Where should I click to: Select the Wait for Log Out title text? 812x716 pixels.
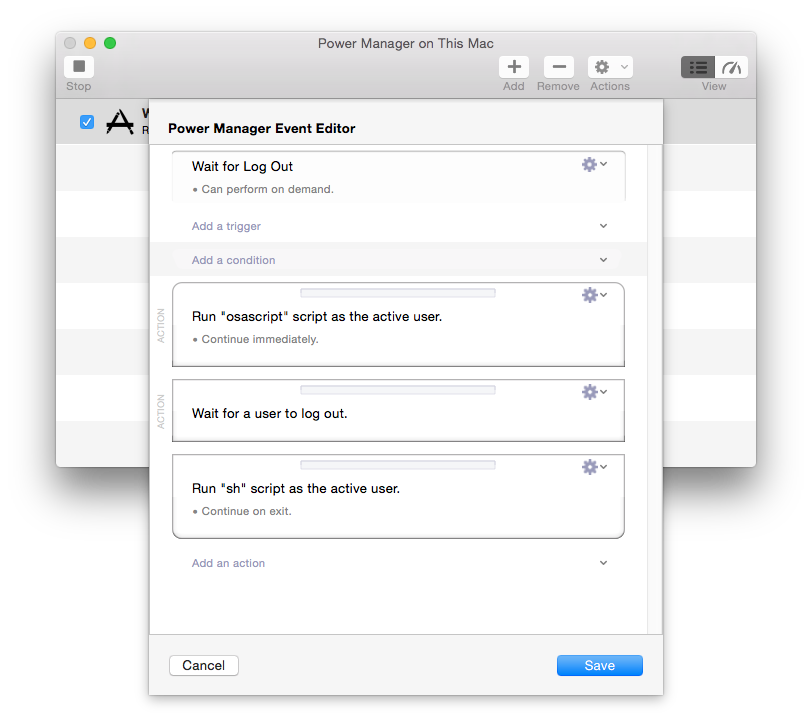click(242, 166)
